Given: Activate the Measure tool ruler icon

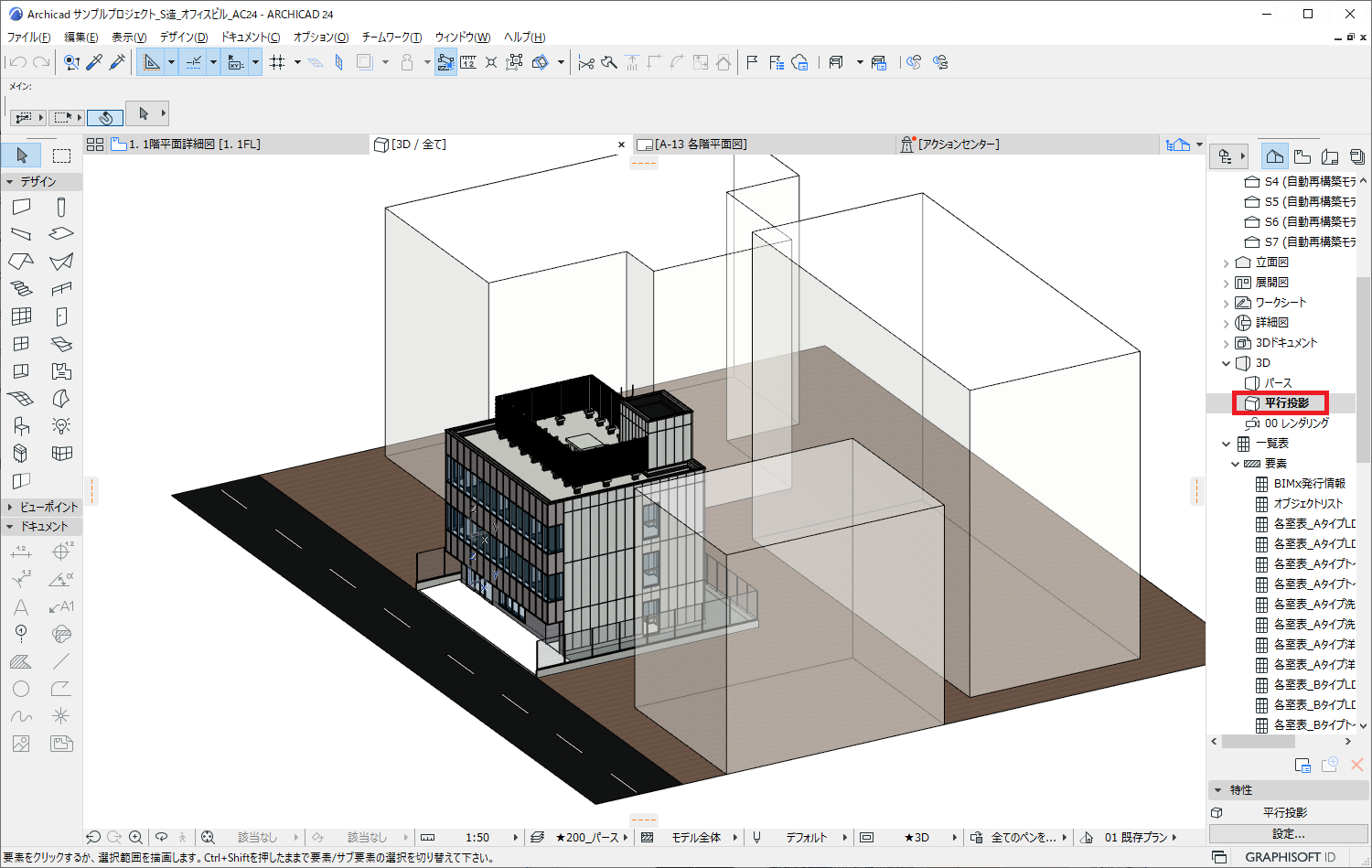Looking at the screenshot, I should pos(468,61).
